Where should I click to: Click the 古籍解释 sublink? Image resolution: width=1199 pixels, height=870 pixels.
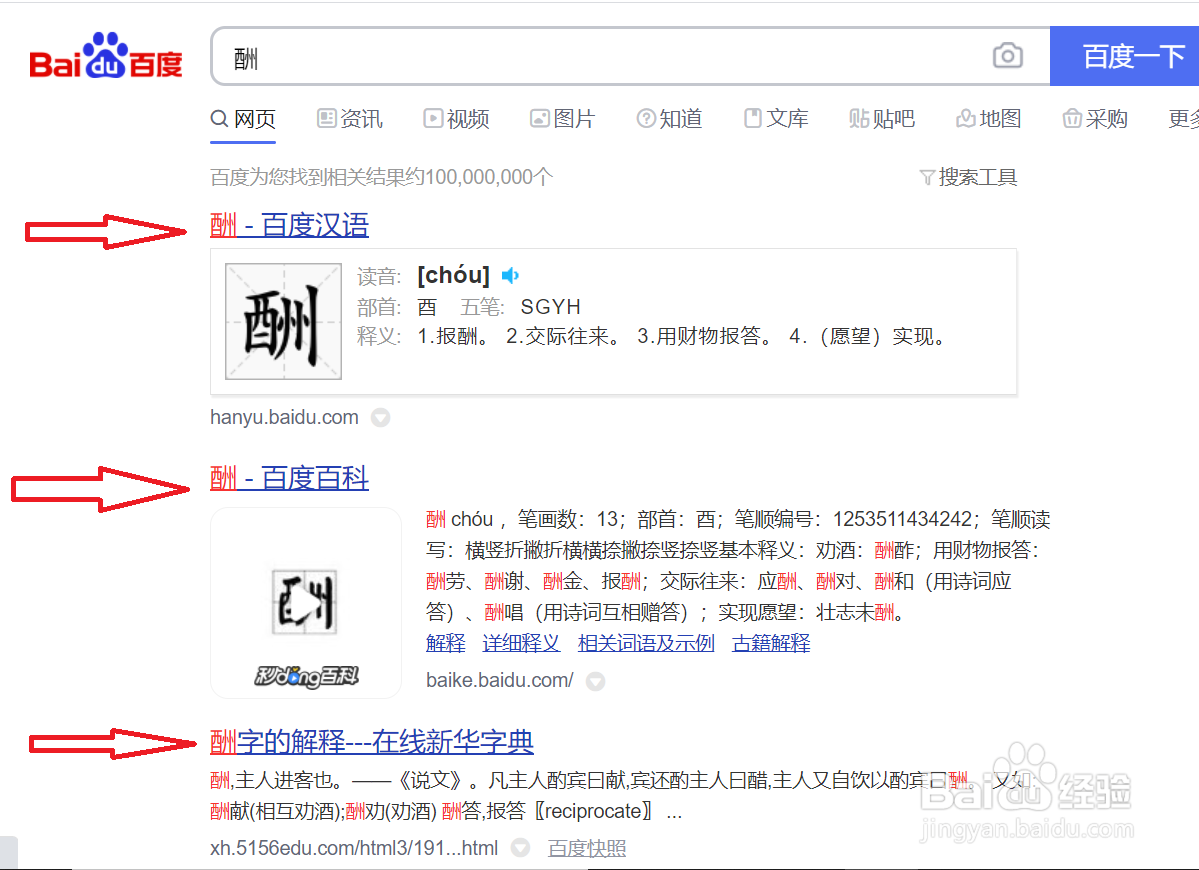771,643
